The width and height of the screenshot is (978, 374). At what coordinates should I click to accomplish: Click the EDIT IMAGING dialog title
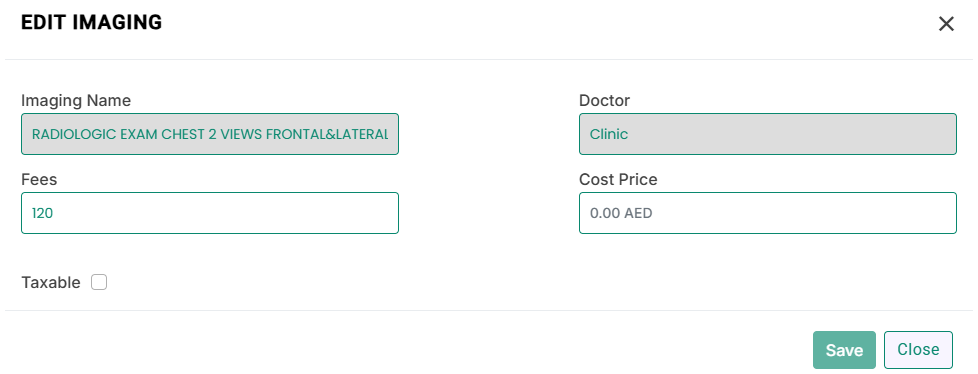pos(92,22)
